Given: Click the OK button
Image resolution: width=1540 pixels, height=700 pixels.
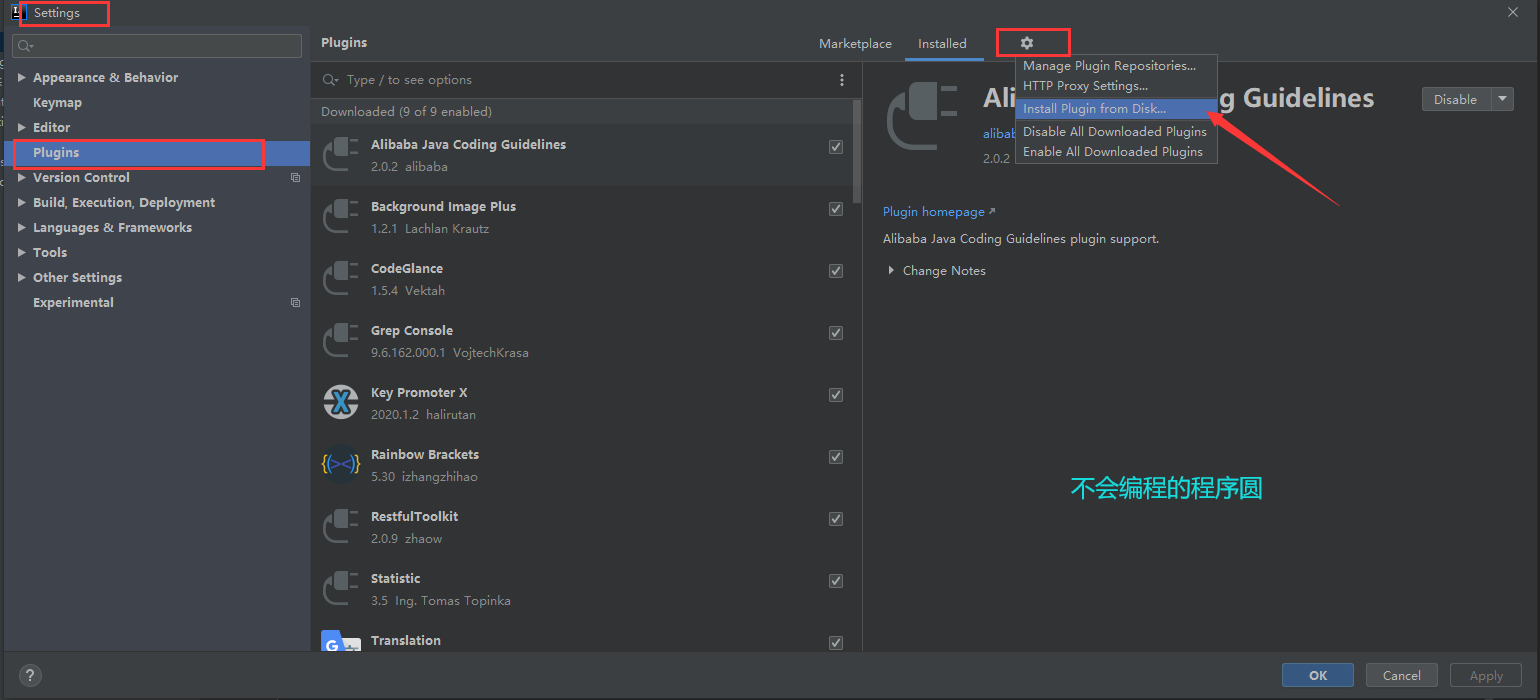Looking at the screenshot, I should (x=1318, y=675).
